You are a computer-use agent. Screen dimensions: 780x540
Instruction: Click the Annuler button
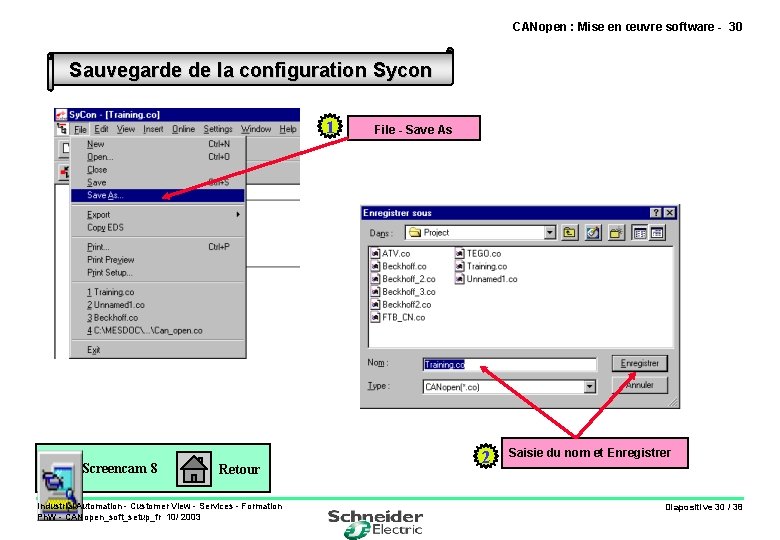pos(639,385)
